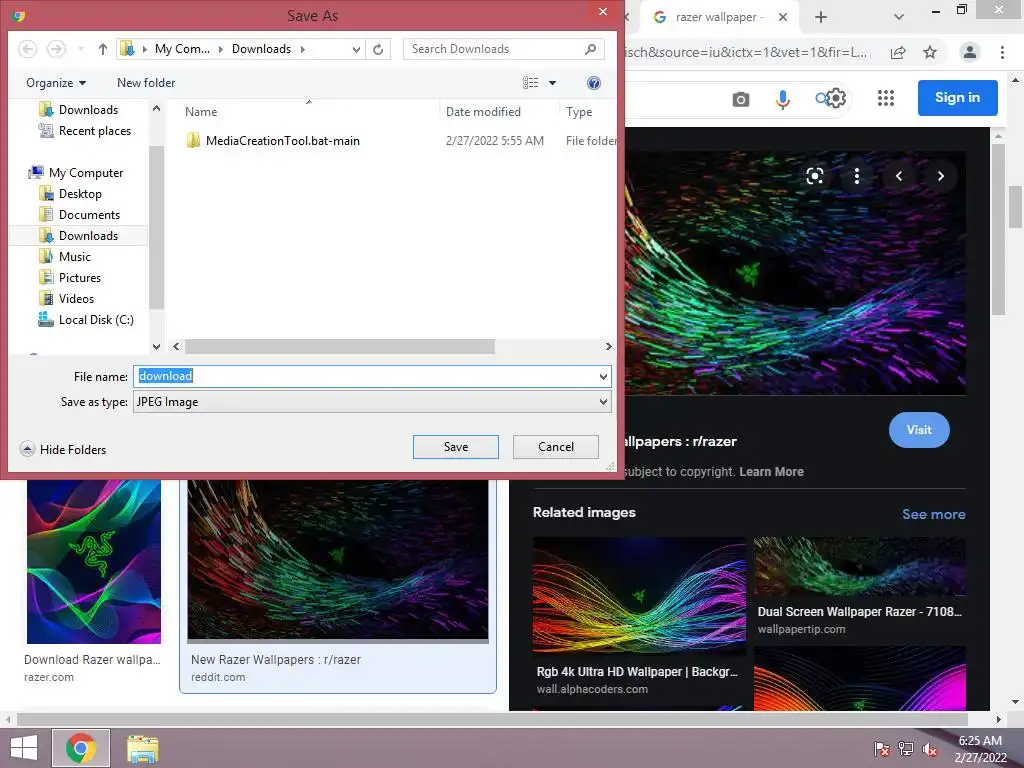1024x768 pixels.
Task: Bookmark this page with the star
Action: click(x=930, y=52)
